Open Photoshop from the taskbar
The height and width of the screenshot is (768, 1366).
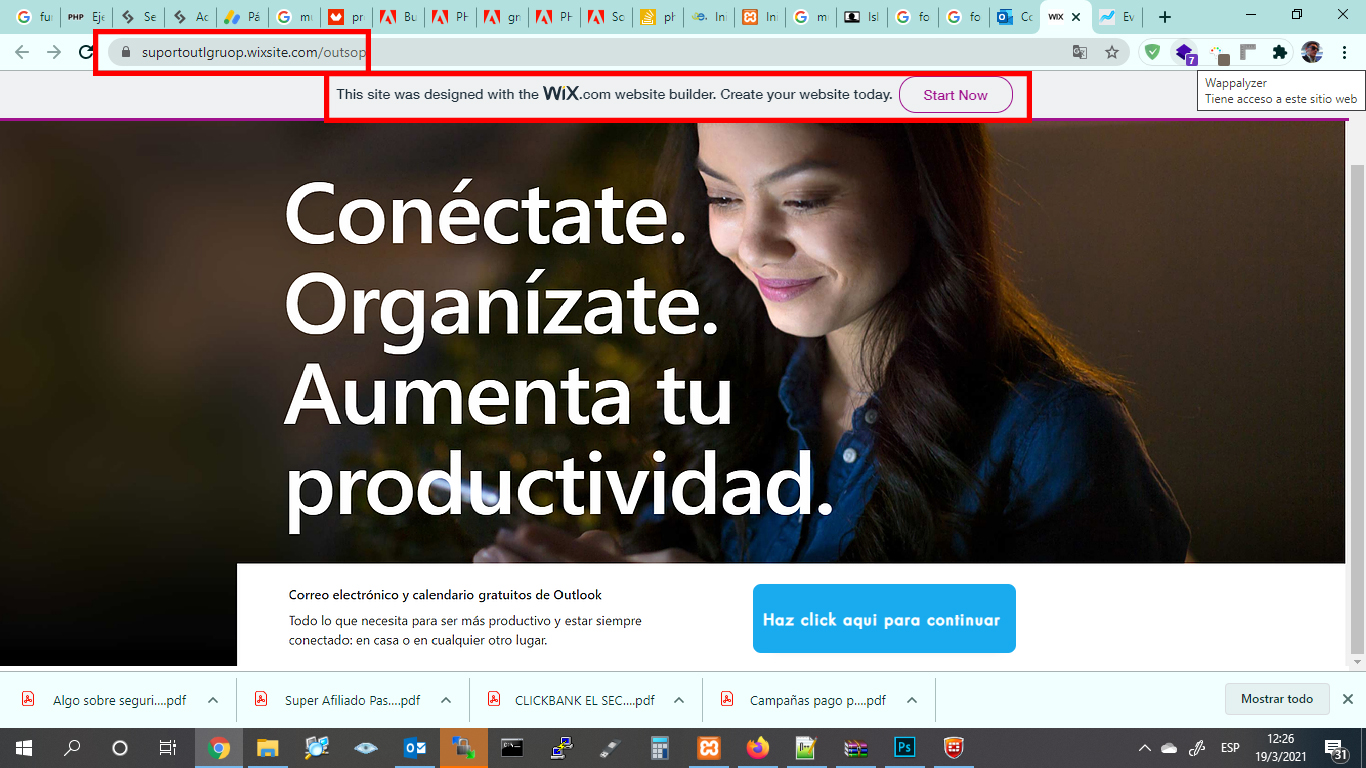pos(905,748)
